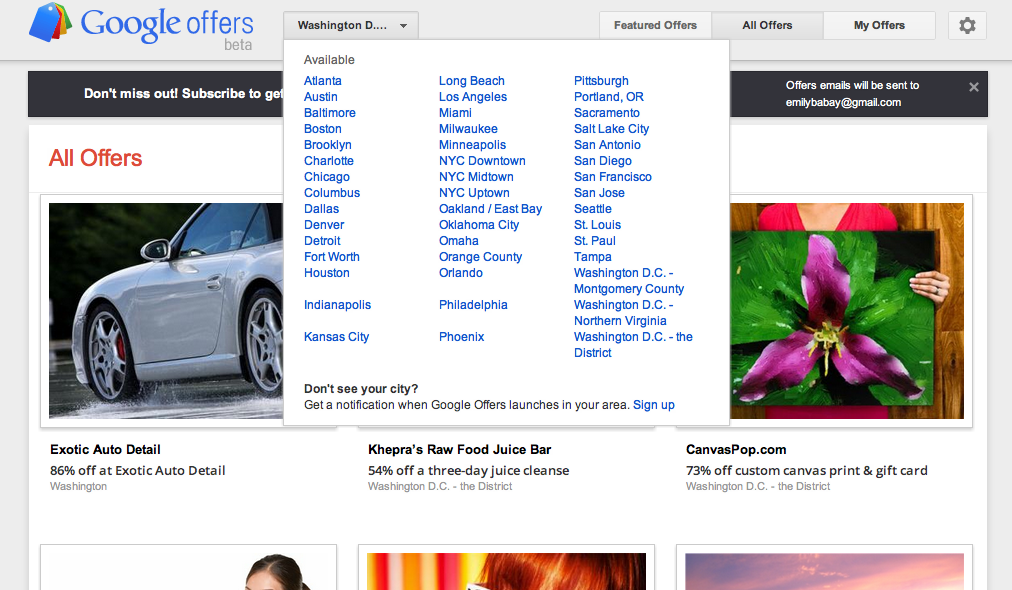1012x590 pixels.
Task: Select Houston from available cities
Action: [x=327, y=273]
